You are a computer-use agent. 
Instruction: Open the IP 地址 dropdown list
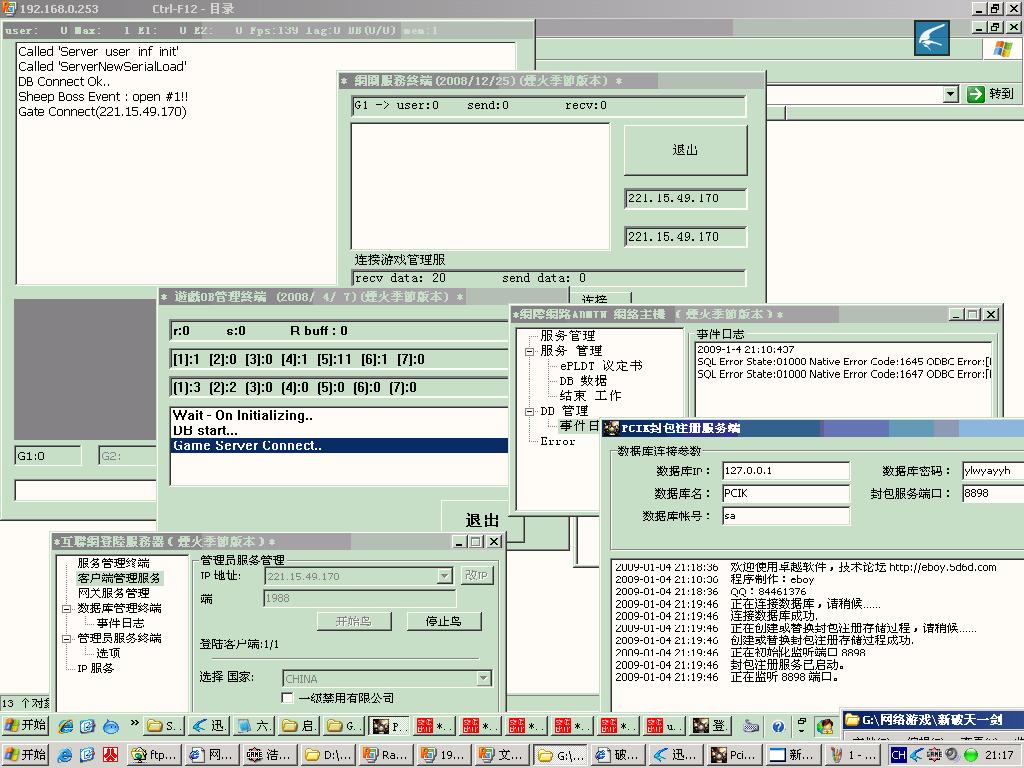coord(445,576)
